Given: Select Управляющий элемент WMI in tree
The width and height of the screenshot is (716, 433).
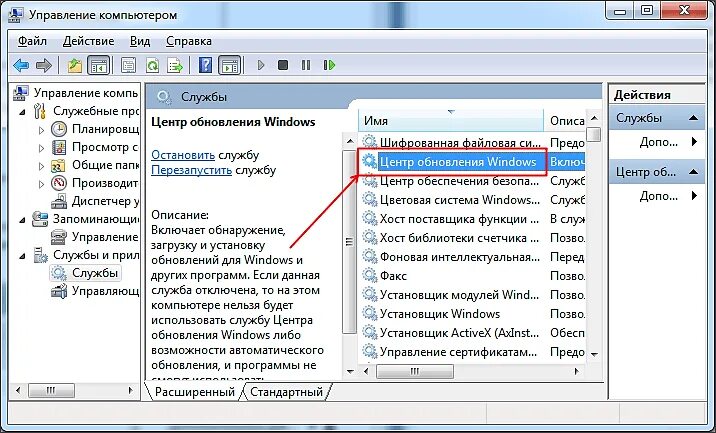Looking at the screenshot, I should coord(95,290).
